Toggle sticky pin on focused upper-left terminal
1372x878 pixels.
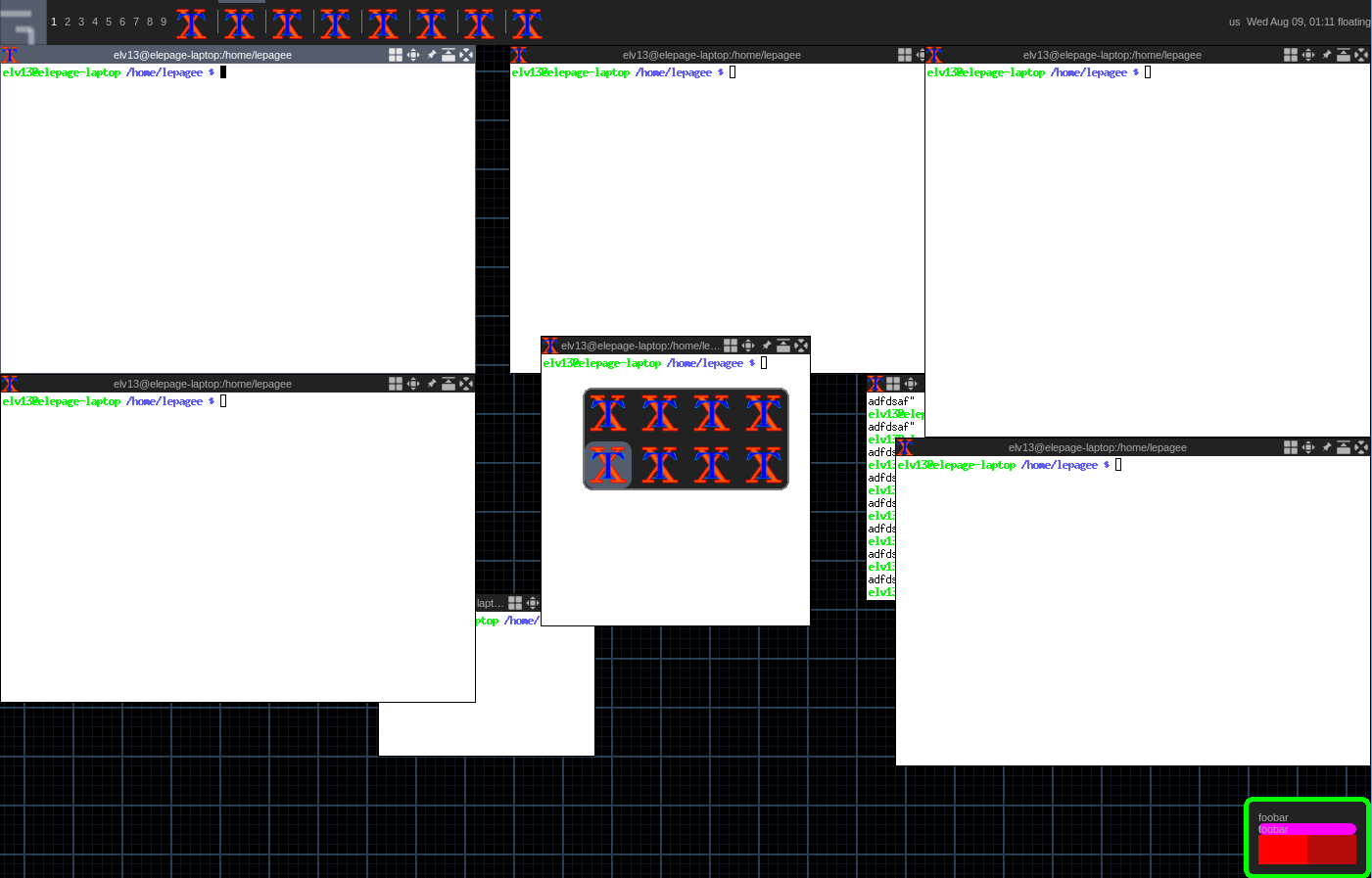[x=431, y=55]
